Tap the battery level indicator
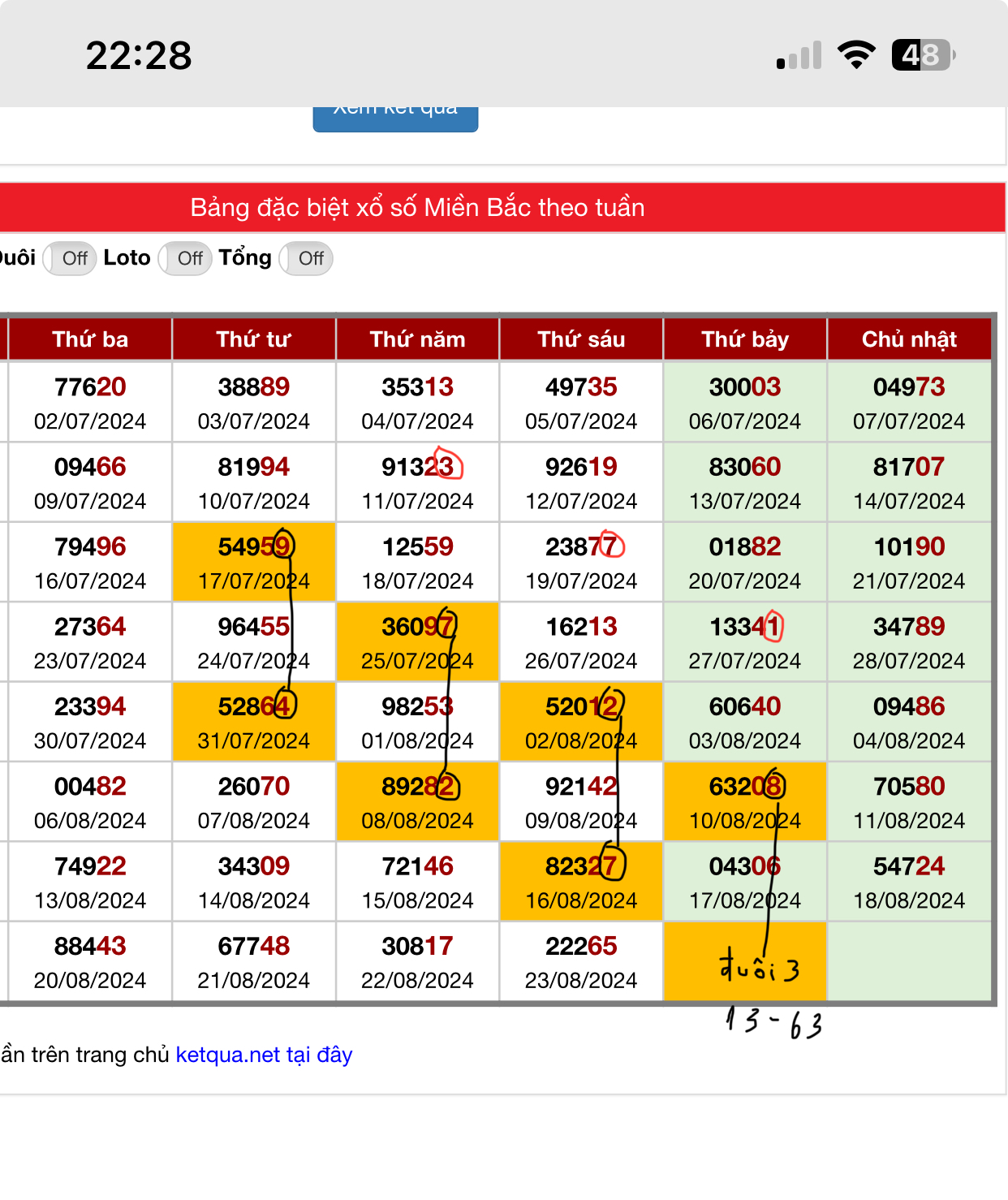Image resolution: width=1008 pixels, height=1200 pixels. click(923, 55)
